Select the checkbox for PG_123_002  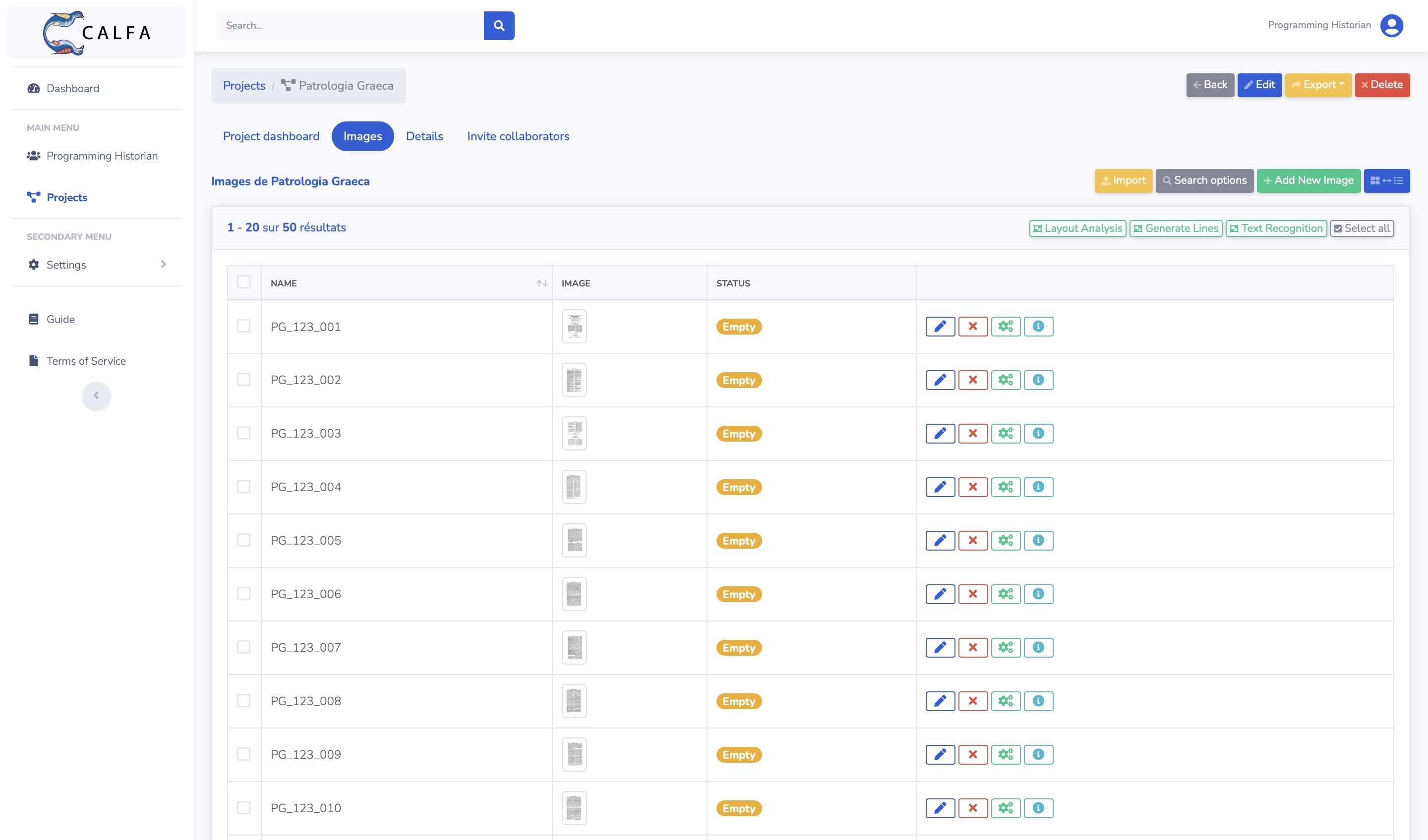[243, 379]
